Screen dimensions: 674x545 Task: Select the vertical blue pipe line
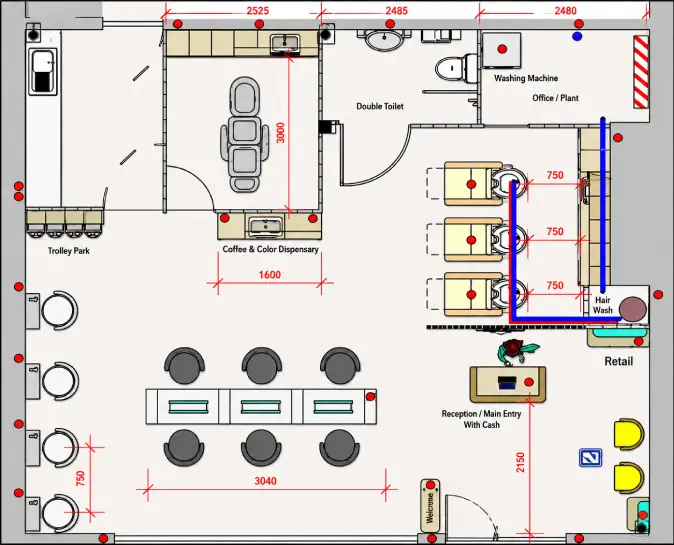[603, 205]
